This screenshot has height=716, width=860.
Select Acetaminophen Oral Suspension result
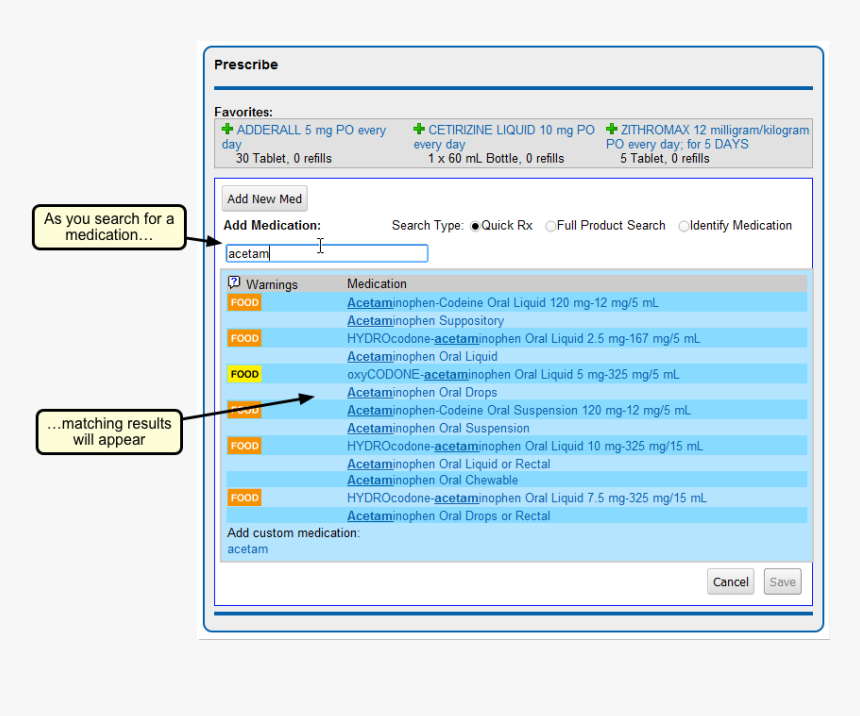(438, 428)
